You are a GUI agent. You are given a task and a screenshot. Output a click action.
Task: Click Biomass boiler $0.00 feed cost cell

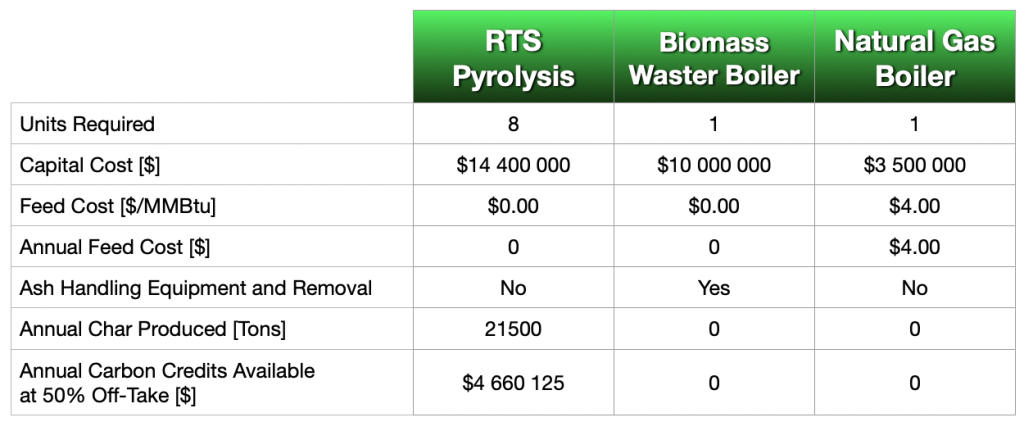(x=714, y=206)
